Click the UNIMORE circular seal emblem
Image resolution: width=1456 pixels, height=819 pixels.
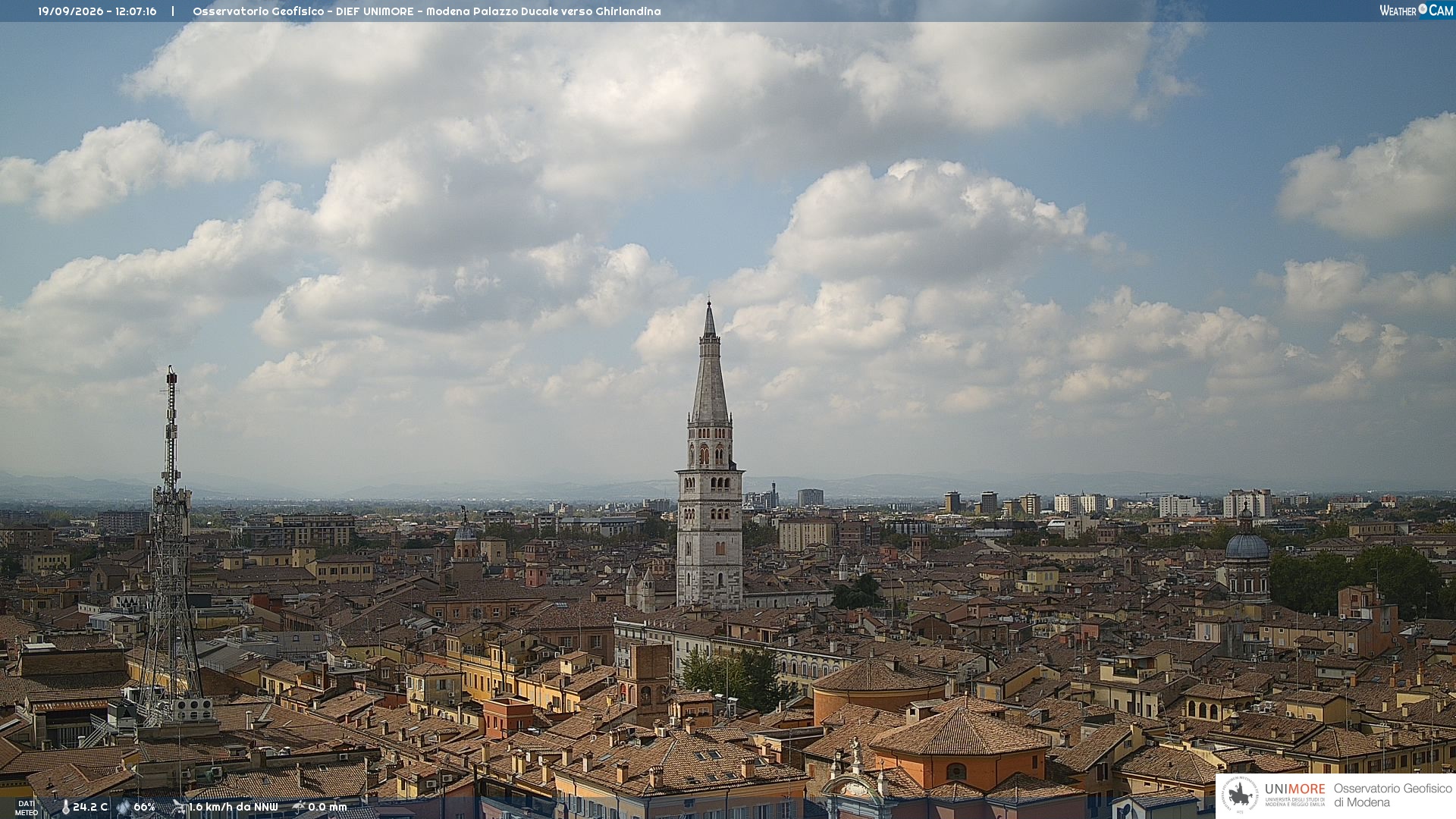pos(1241,795)
